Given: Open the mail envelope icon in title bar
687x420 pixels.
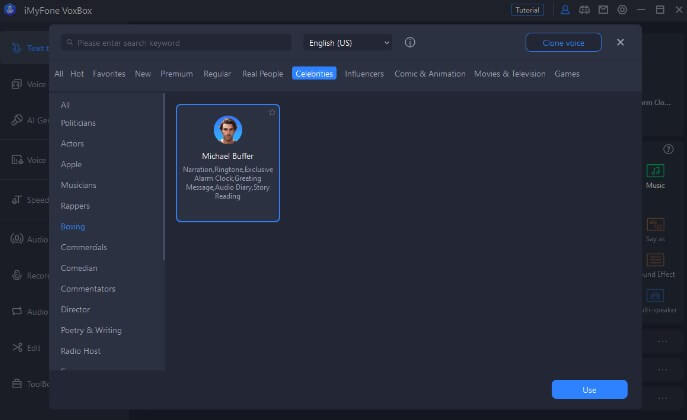Looking at the screenshot, I should tap(603, 10).
